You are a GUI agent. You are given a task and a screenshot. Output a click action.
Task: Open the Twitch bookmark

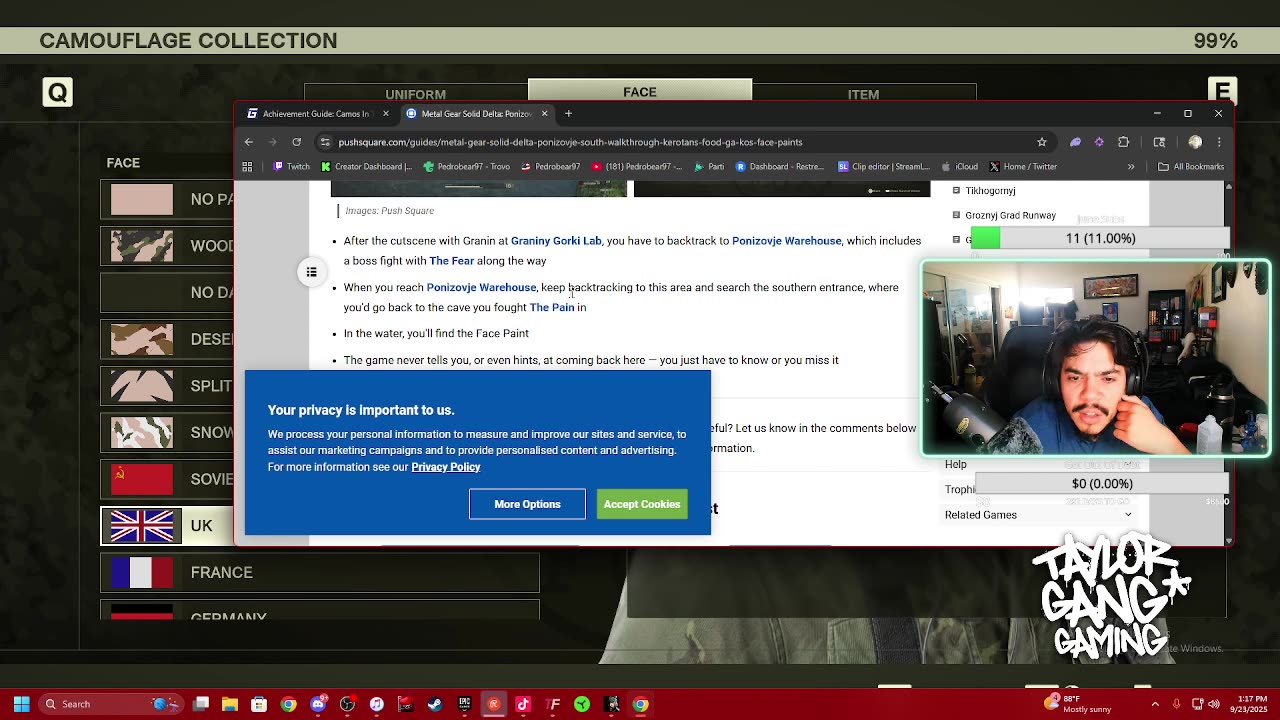pyautogui.click(x=292, y=167)
